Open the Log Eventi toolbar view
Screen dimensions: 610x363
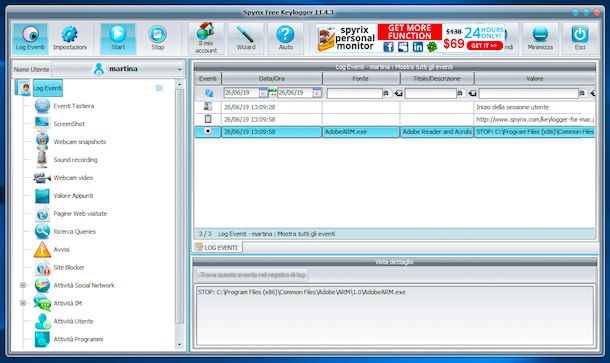[x=30, y=38]
